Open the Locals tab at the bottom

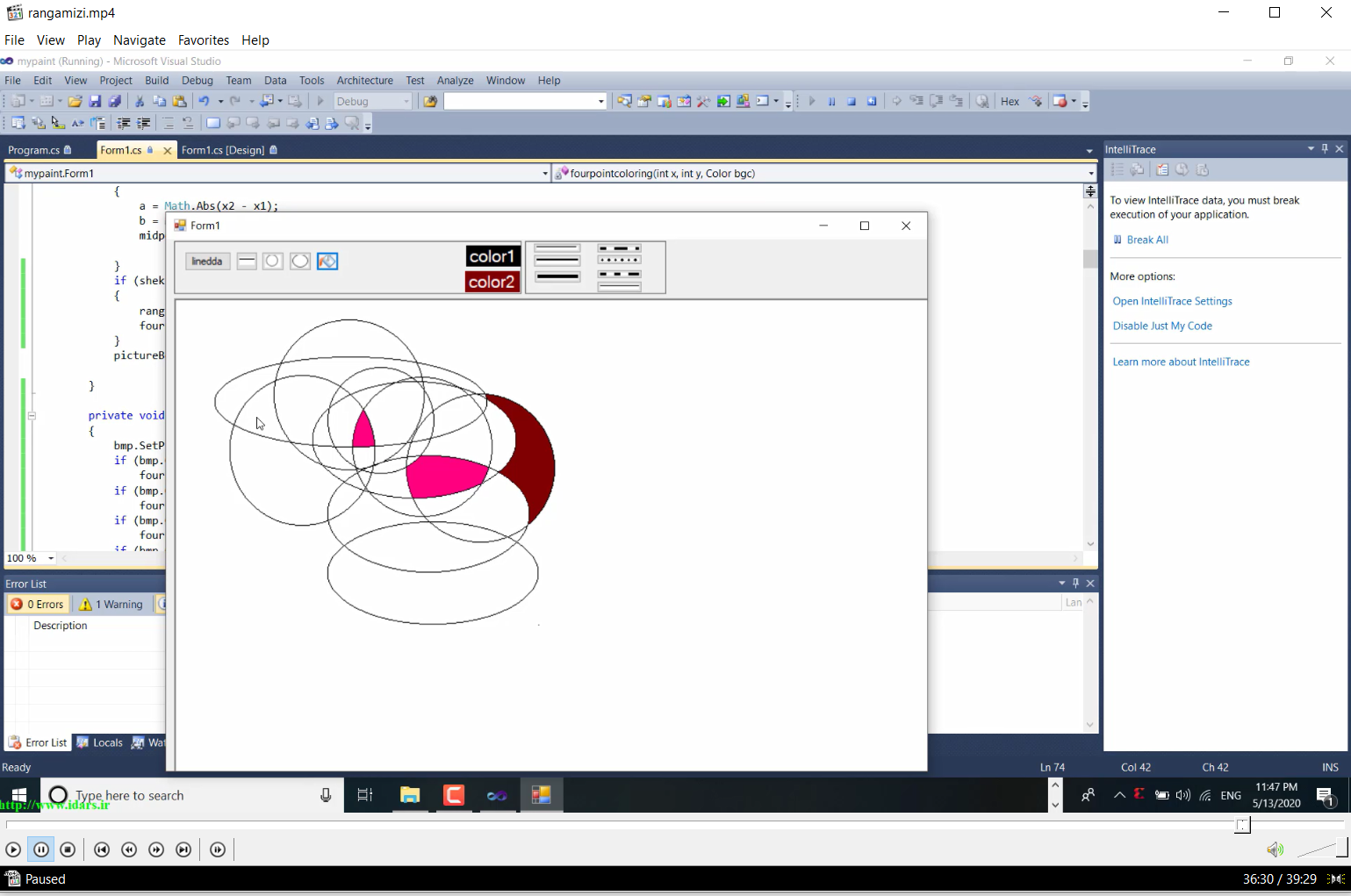click(99, 742)
